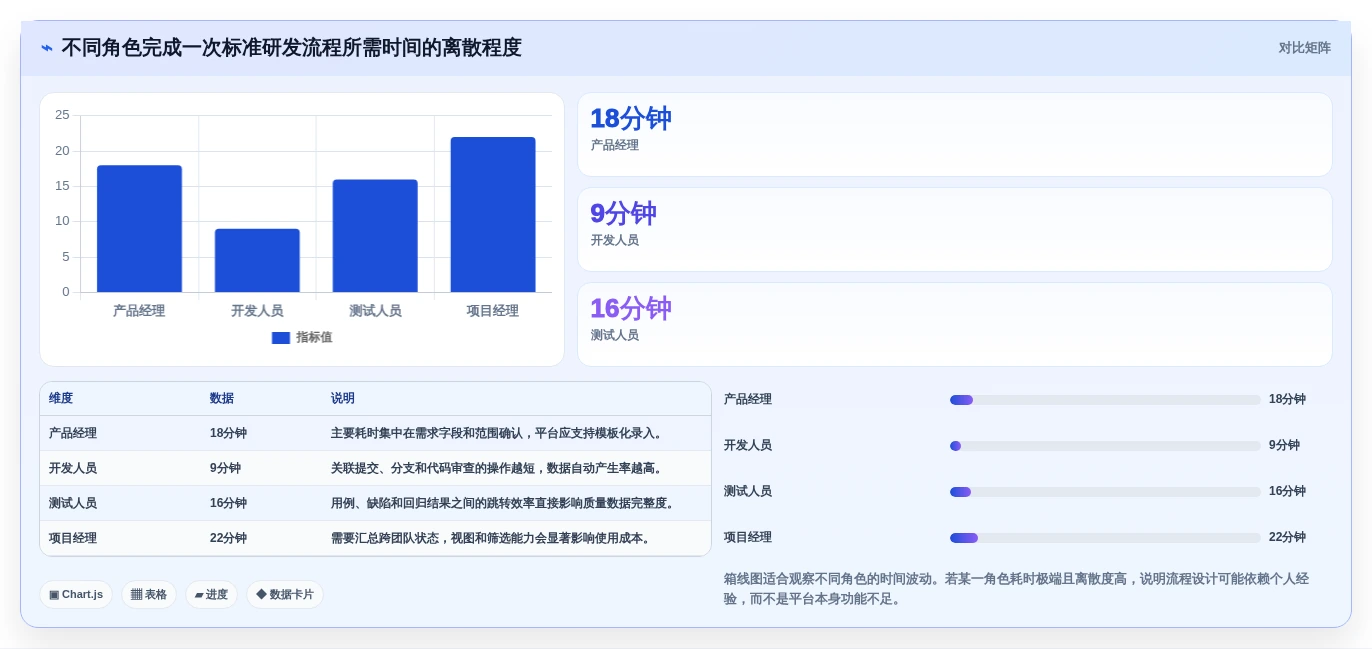Image resolution: width=1372 pixels, height=649 pixels.
Task: Select the 16分钟 测试人员 data card
Action: 954,324
